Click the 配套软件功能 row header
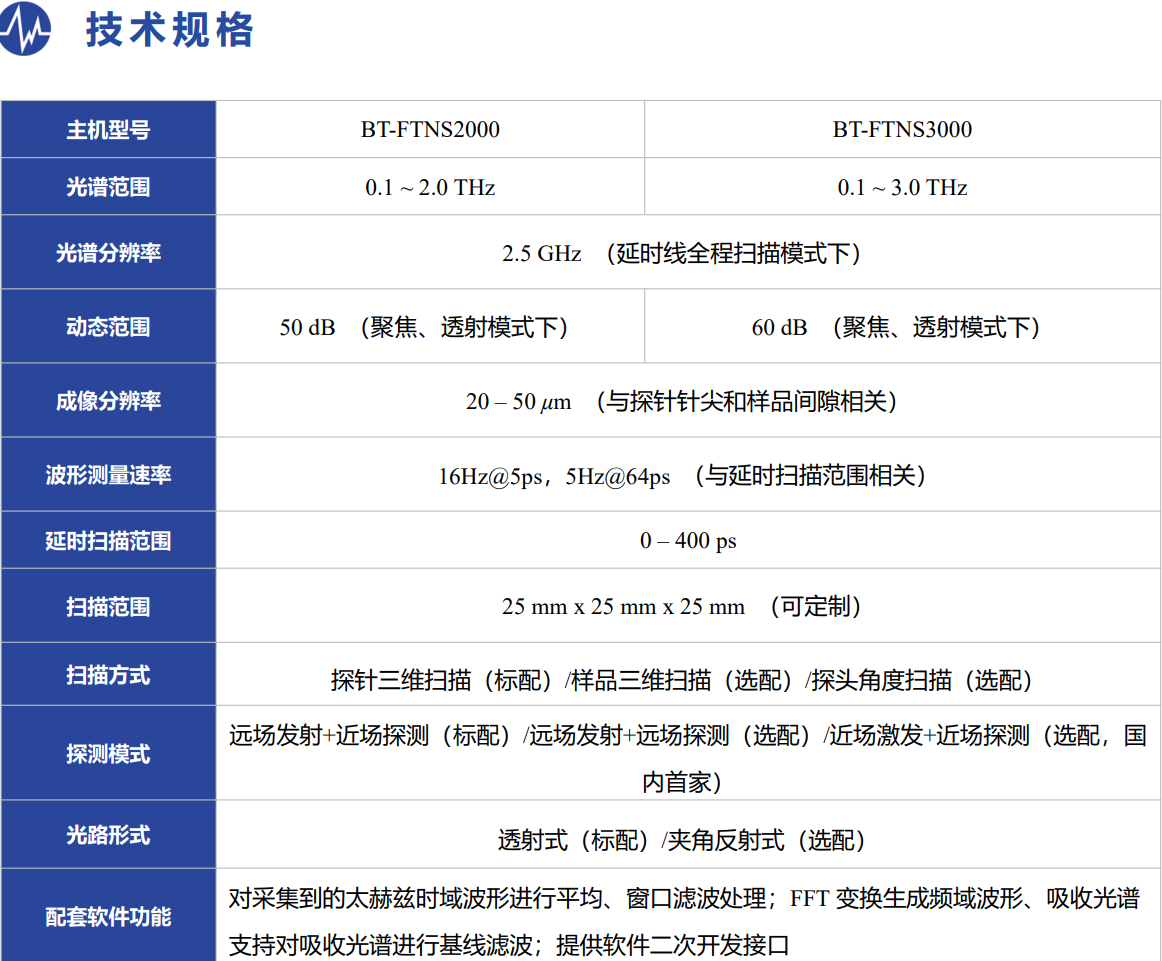The height and width of the screenshot is (961, 1162). [x=108, y=917]
